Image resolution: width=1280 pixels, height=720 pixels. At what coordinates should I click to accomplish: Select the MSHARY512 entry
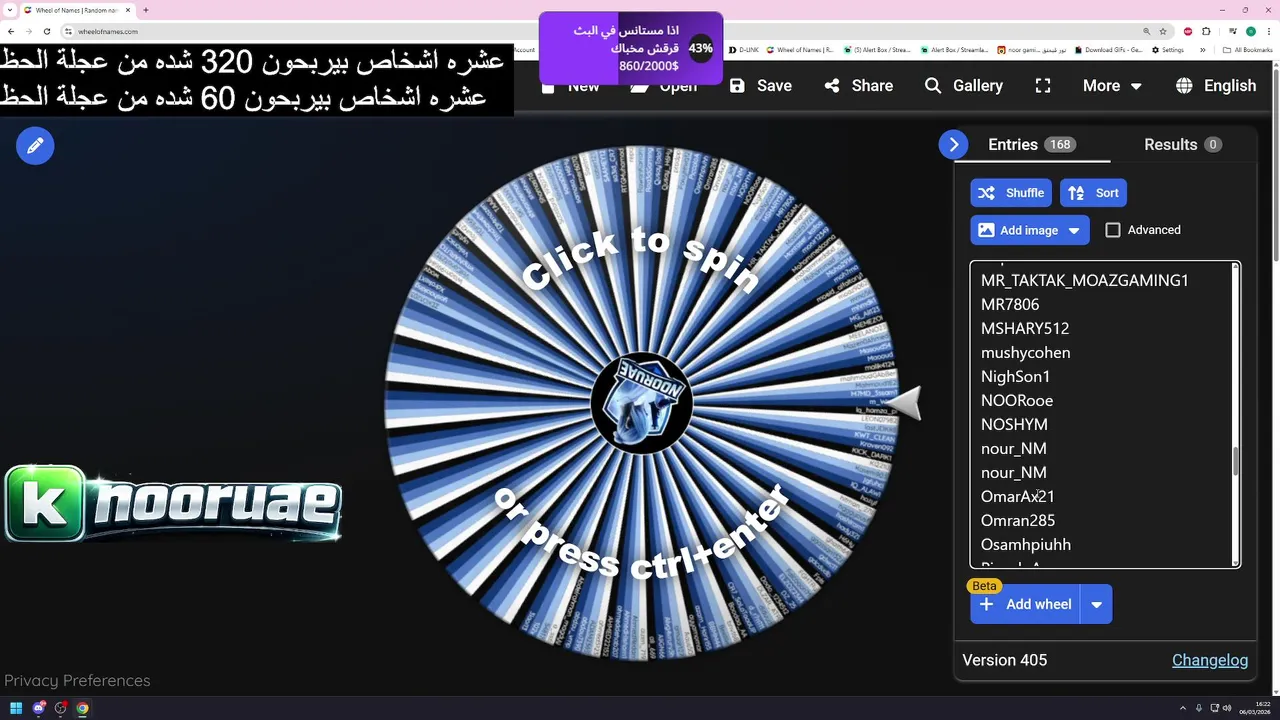tap(1025, 328)
